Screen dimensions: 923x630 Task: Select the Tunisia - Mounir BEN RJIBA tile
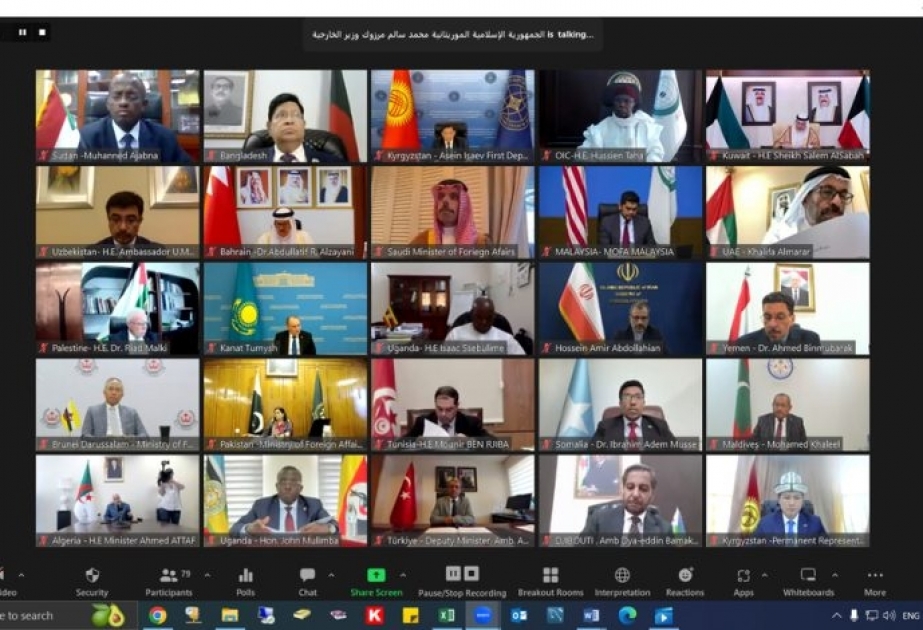[x=453, y=404]
